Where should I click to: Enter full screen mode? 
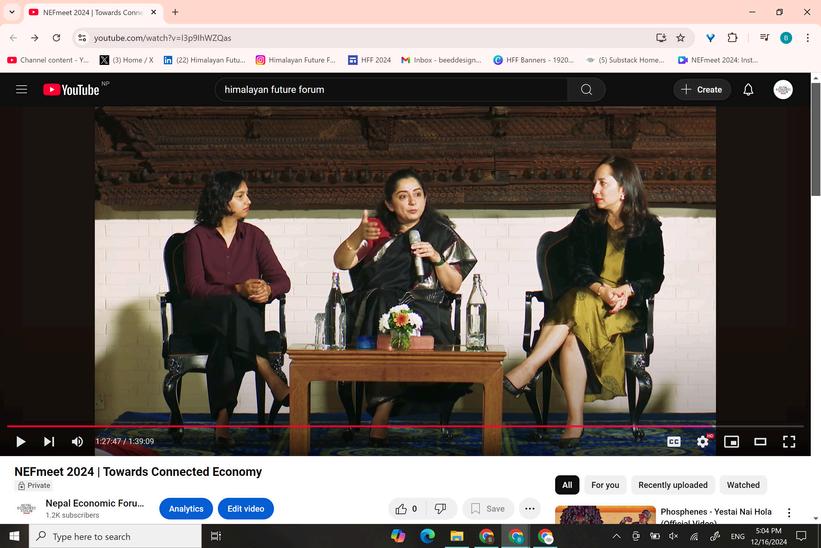click(x=789, y=441)
